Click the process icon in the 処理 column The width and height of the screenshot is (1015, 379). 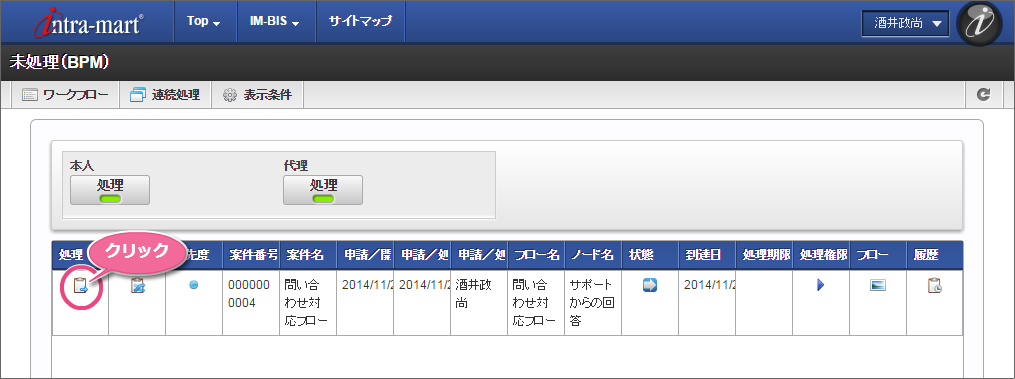(81, 286)
